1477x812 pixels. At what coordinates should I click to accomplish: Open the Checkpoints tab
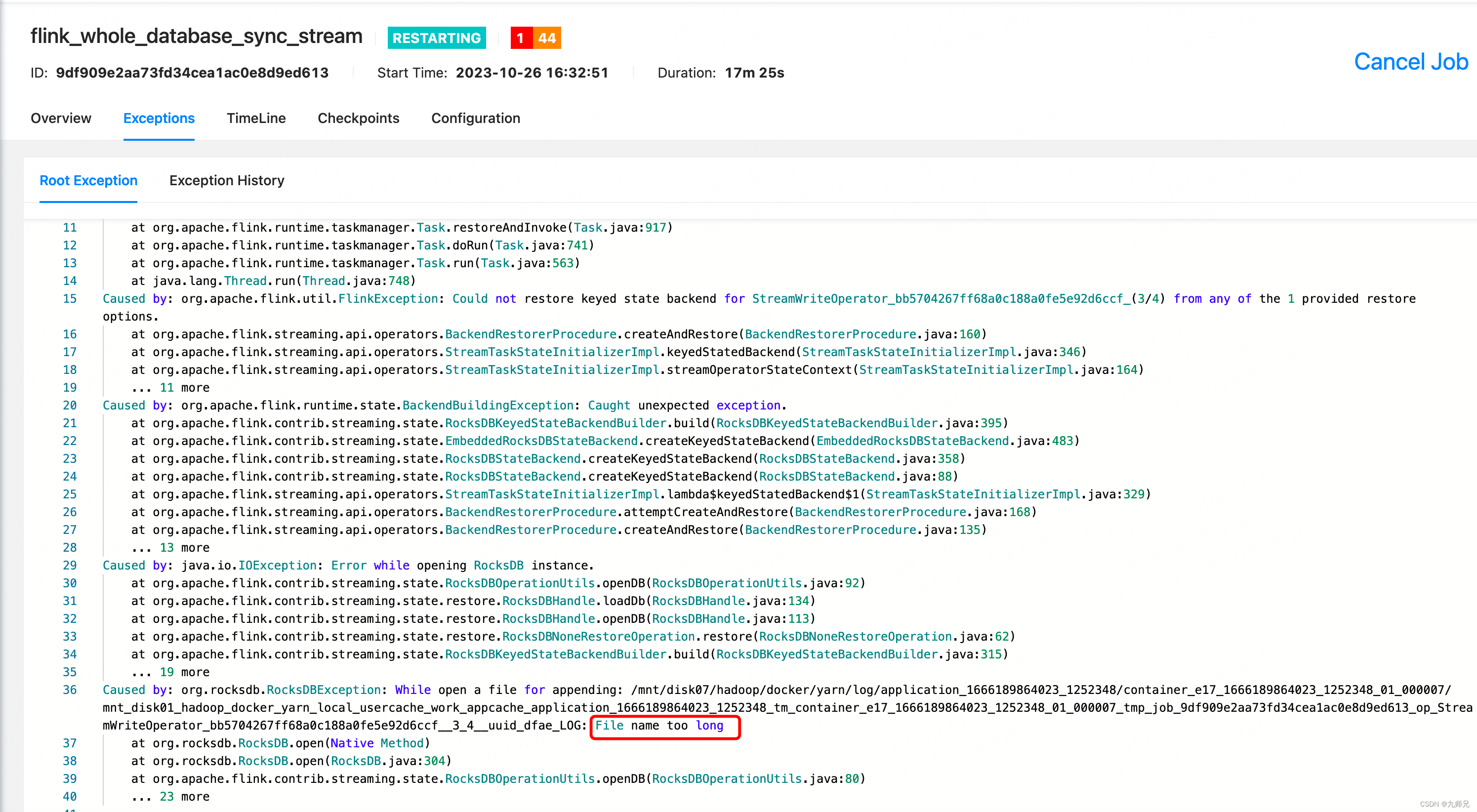coord(358,119)
